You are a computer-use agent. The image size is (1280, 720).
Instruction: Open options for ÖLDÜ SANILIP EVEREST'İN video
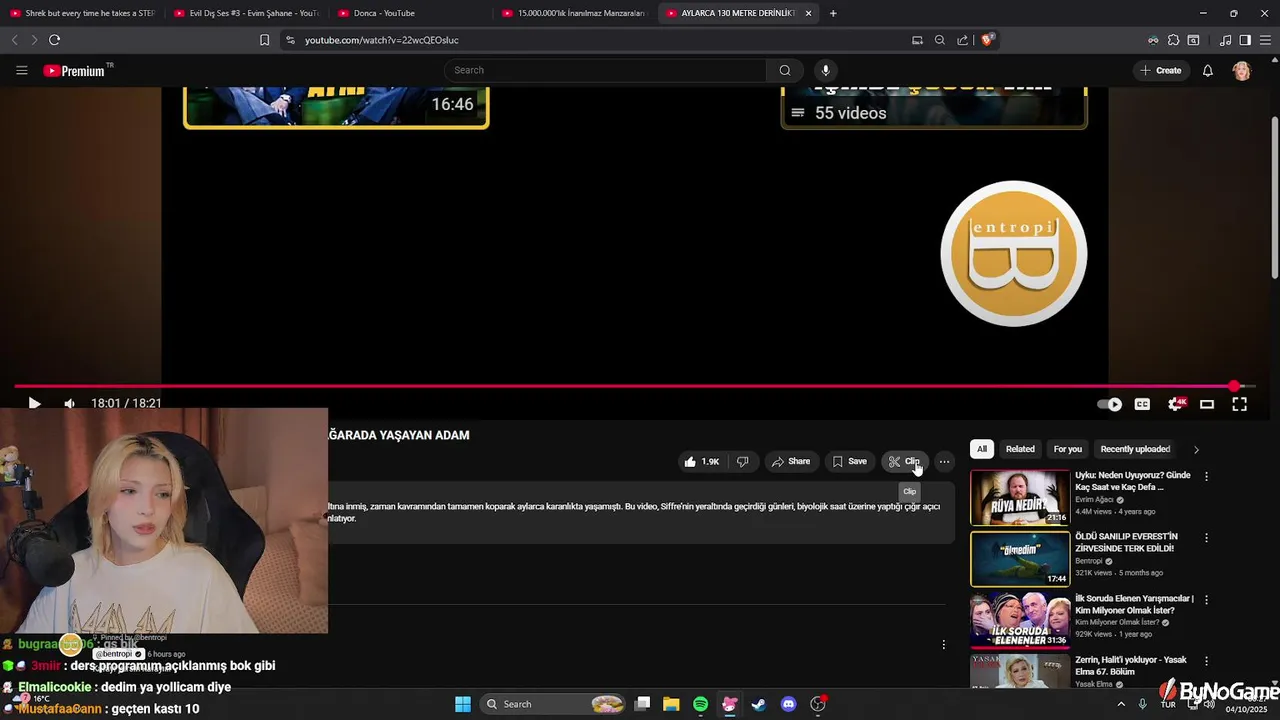(1207, 538)
